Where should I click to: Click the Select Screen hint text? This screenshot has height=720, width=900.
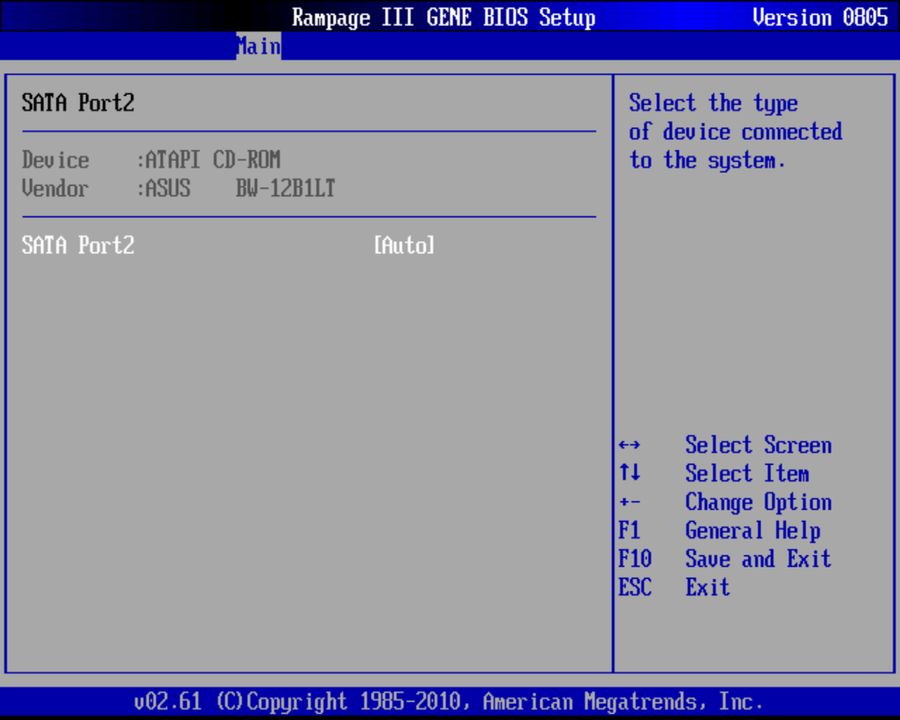click(x=758, y=445)
